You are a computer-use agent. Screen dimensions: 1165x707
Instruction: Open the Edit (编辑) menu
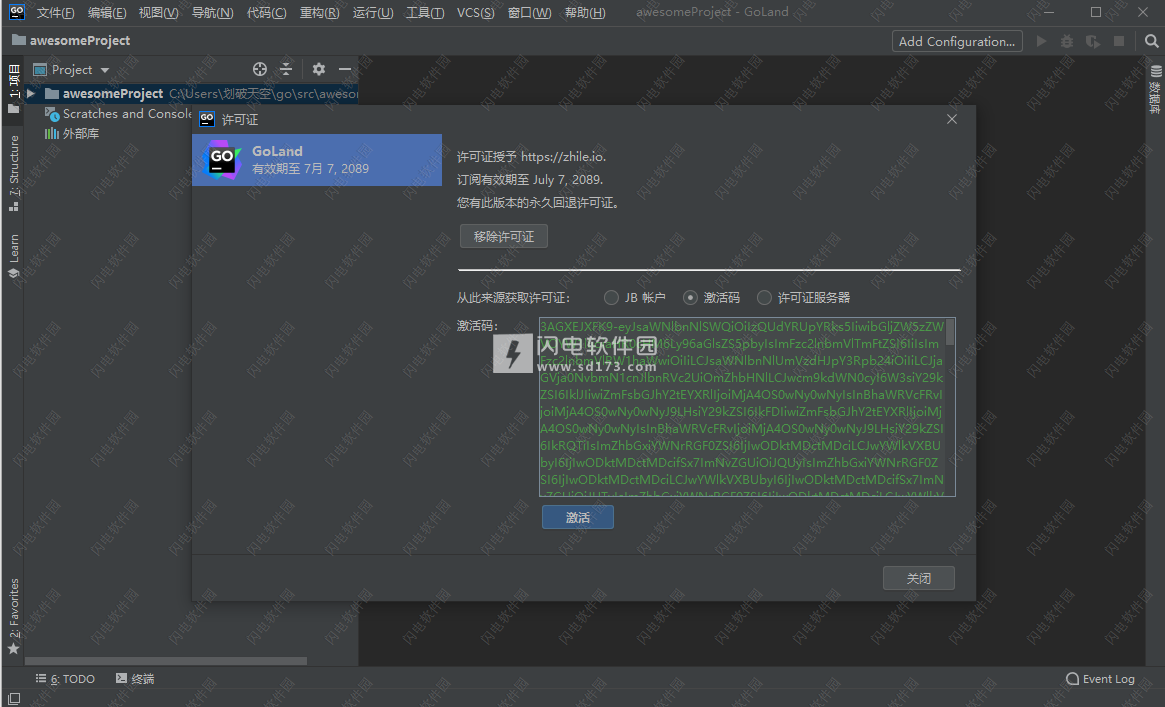pos(107,13)
